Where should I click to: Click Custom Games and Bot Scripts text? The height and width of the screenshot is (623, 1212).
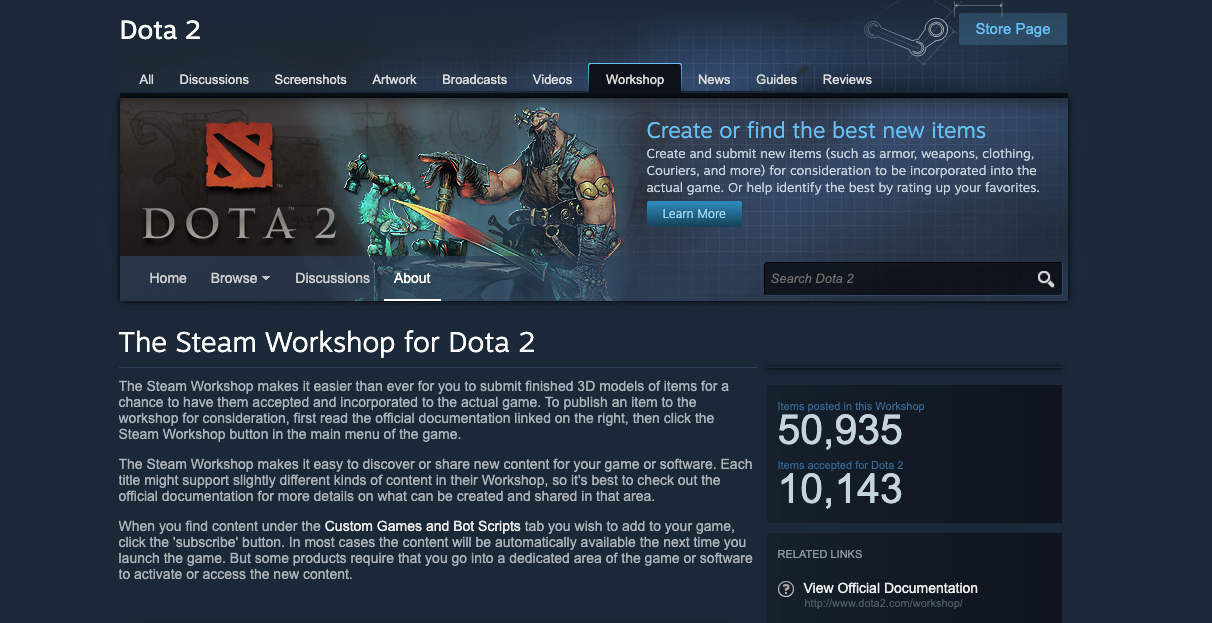coord(423,526)
